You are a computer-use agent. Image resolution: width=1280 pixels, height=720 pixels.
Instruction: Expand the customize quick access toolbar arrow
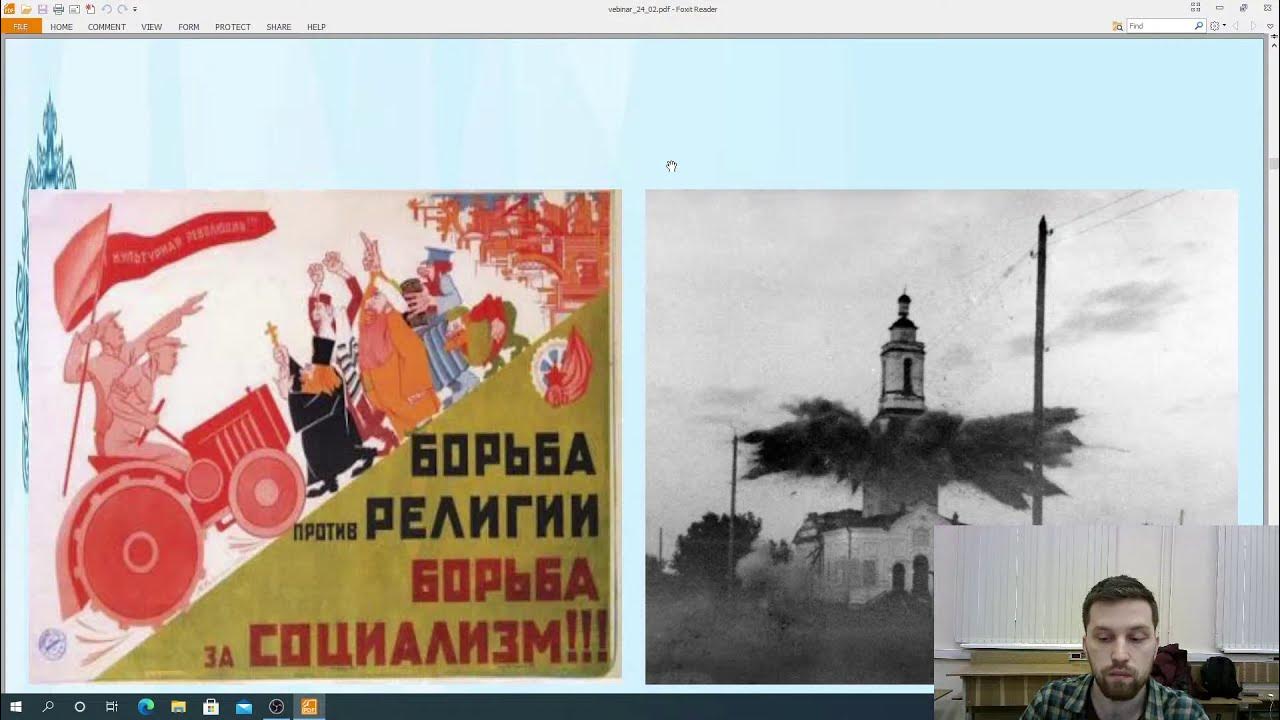point(135,9)
